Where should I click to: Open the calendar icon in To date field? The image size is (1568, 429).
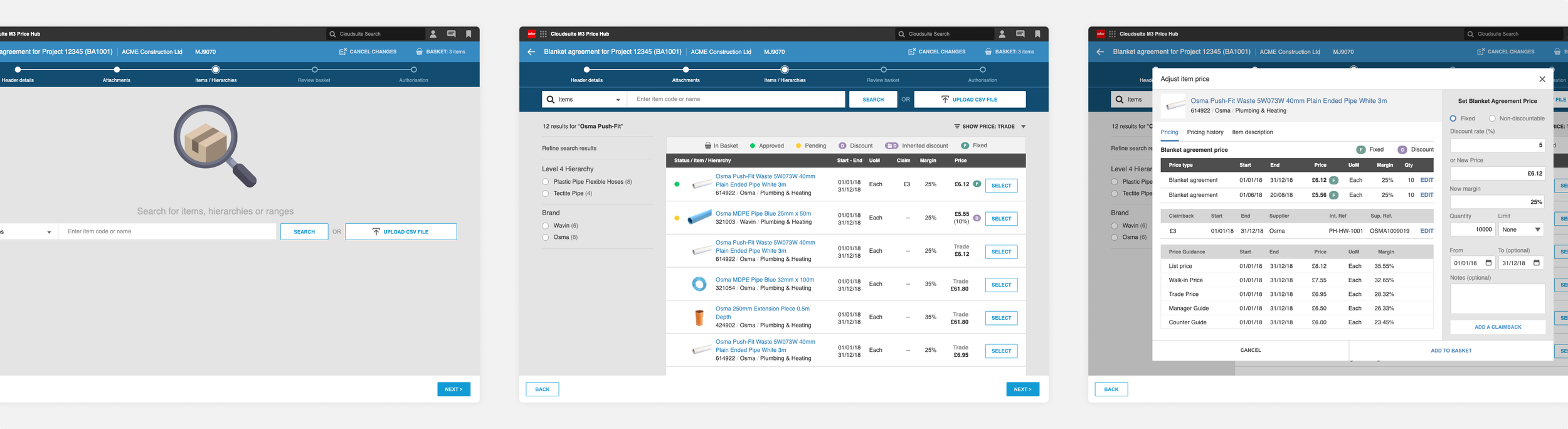[1537, 263]
